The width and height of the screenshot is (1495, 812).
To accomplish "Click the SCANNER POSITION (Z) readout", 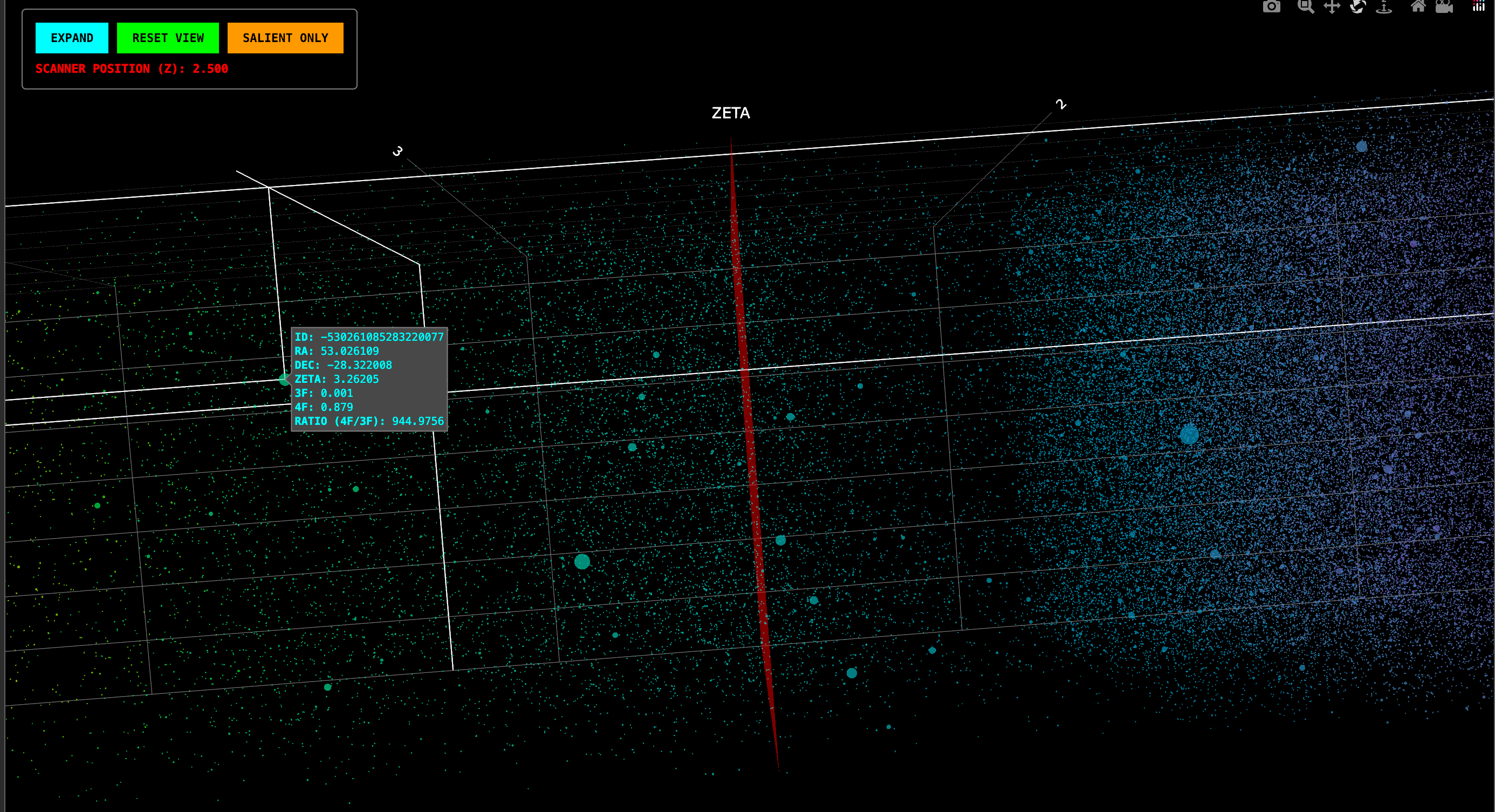I will coord(132,68).
